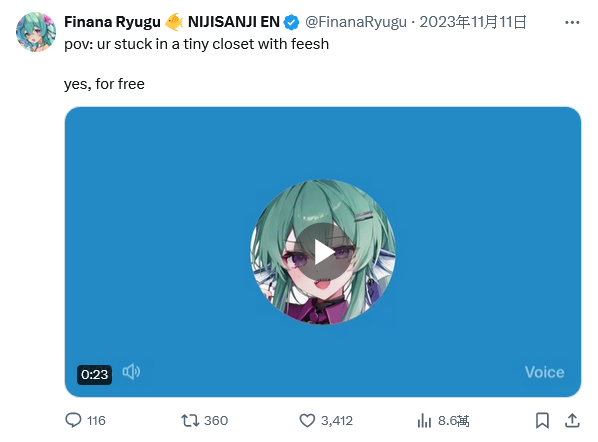Click the reply speech bubble icon
The image size is (598, 442).
pos(73,420)
